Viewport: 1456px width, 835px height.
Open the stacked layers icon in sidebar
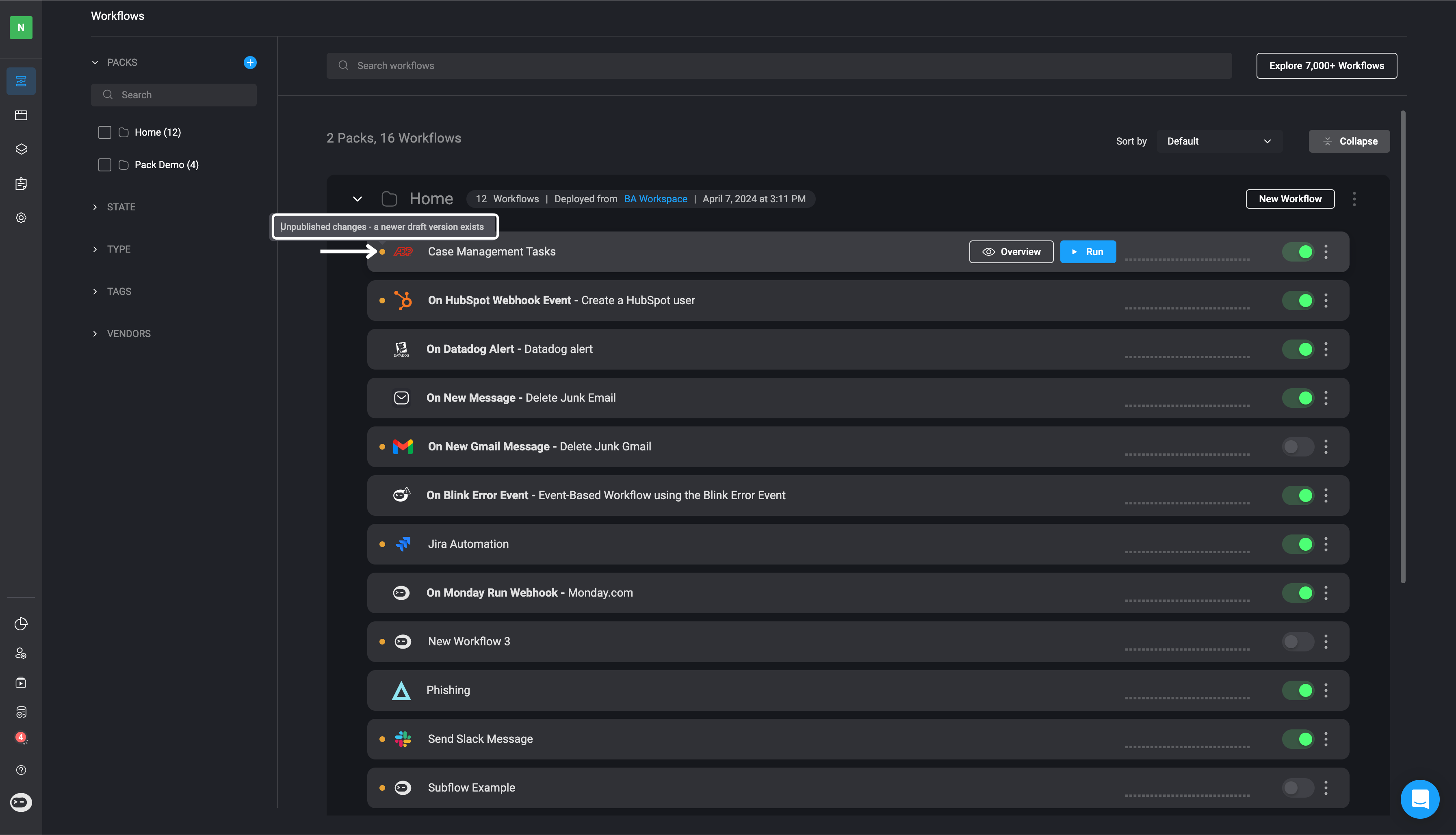click(x=21, y=149)
